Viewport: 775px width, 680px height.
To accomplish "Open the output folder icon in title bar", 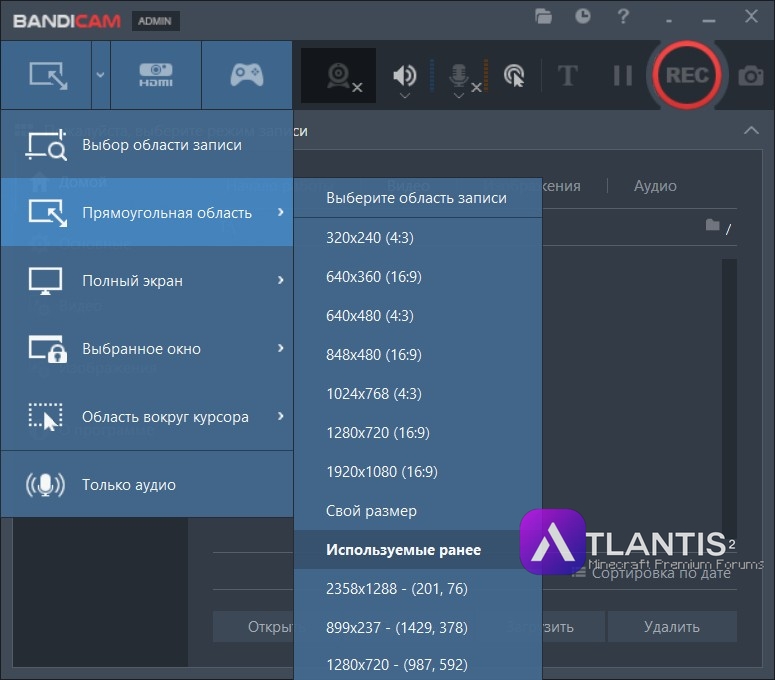I will [x=543, y=16].
